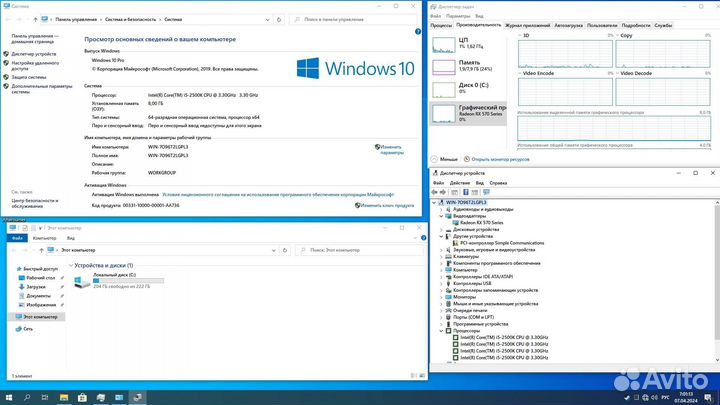Switch to details view in Этот компьютер

pyautogui.click(x=413, y=376)
